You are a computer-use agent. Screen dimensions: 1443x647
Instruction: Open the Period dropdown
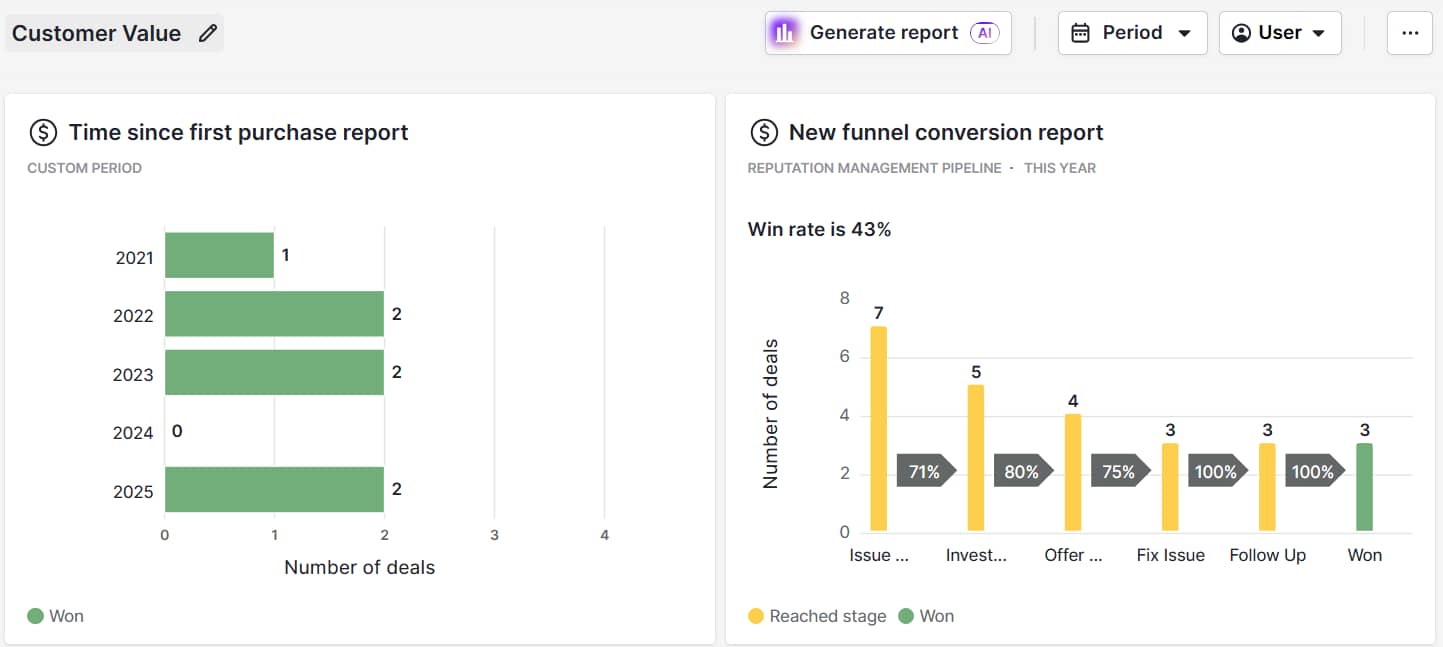pyautogui.click(x=1133, y=33)
